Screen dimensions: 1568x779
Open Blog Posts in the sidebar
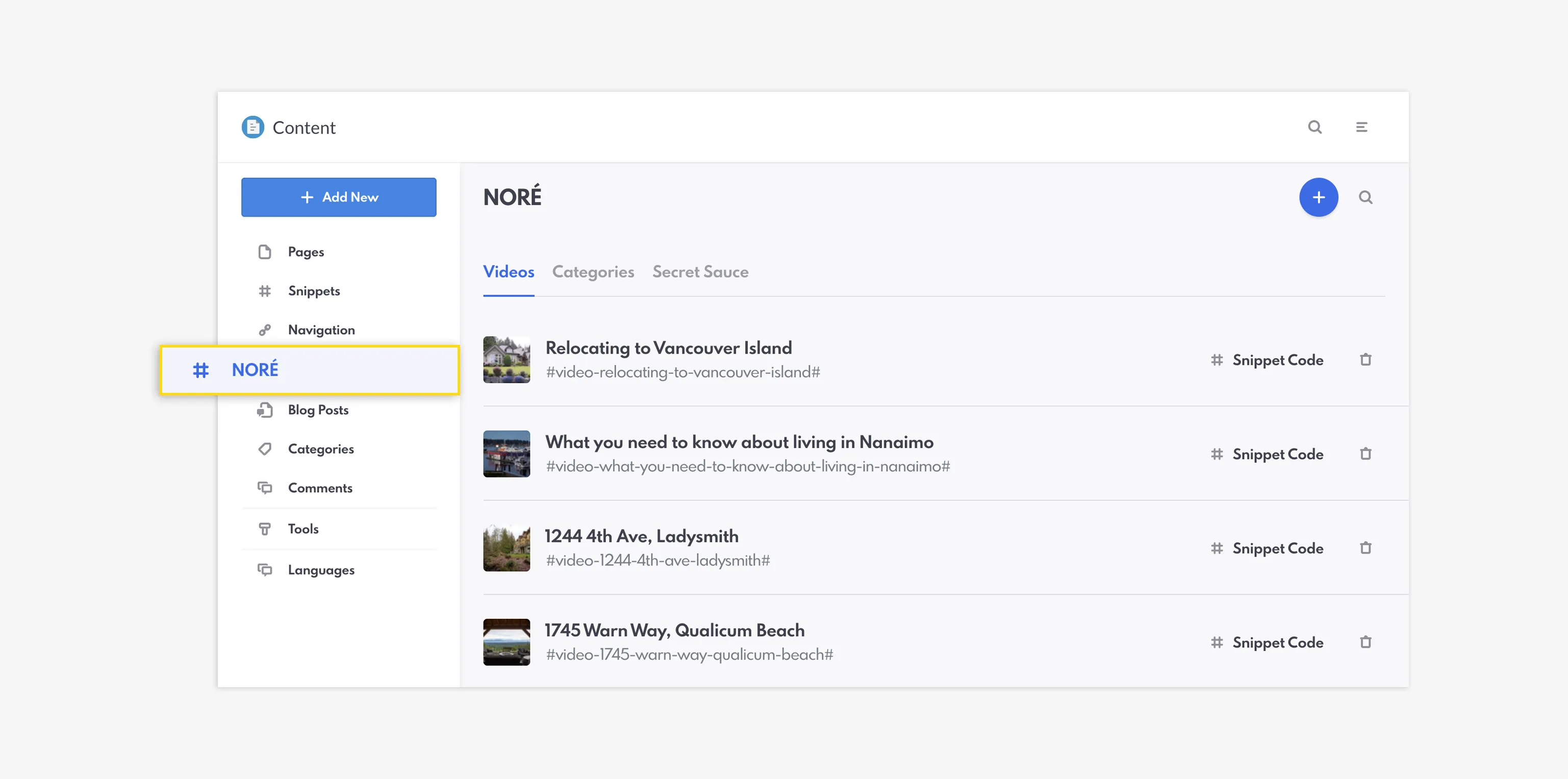point(318,410)
